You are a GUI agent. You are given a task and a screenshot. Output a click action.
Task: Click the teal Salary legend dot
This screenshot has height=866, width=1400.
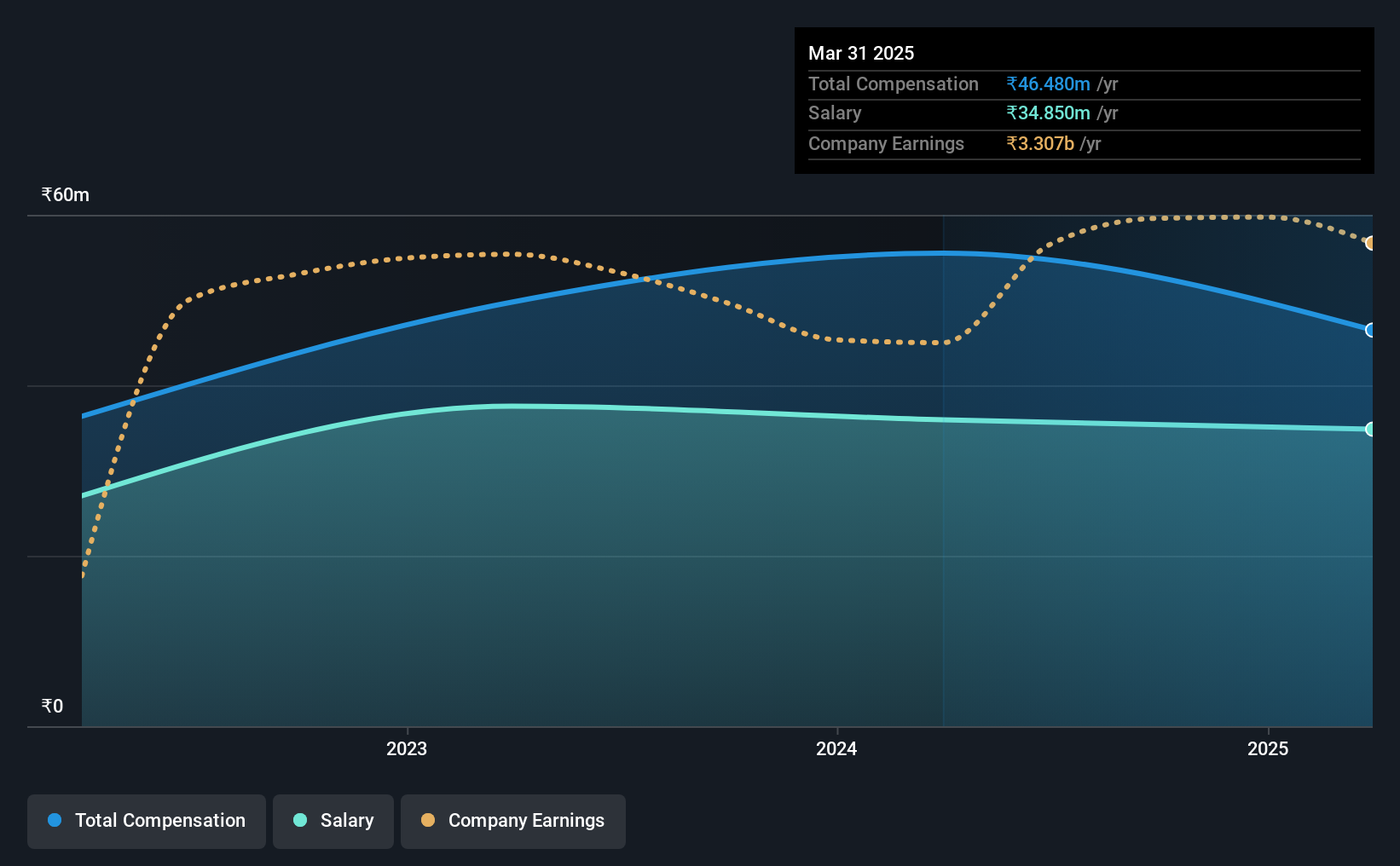pyautogui.click(x=300, y=820)
